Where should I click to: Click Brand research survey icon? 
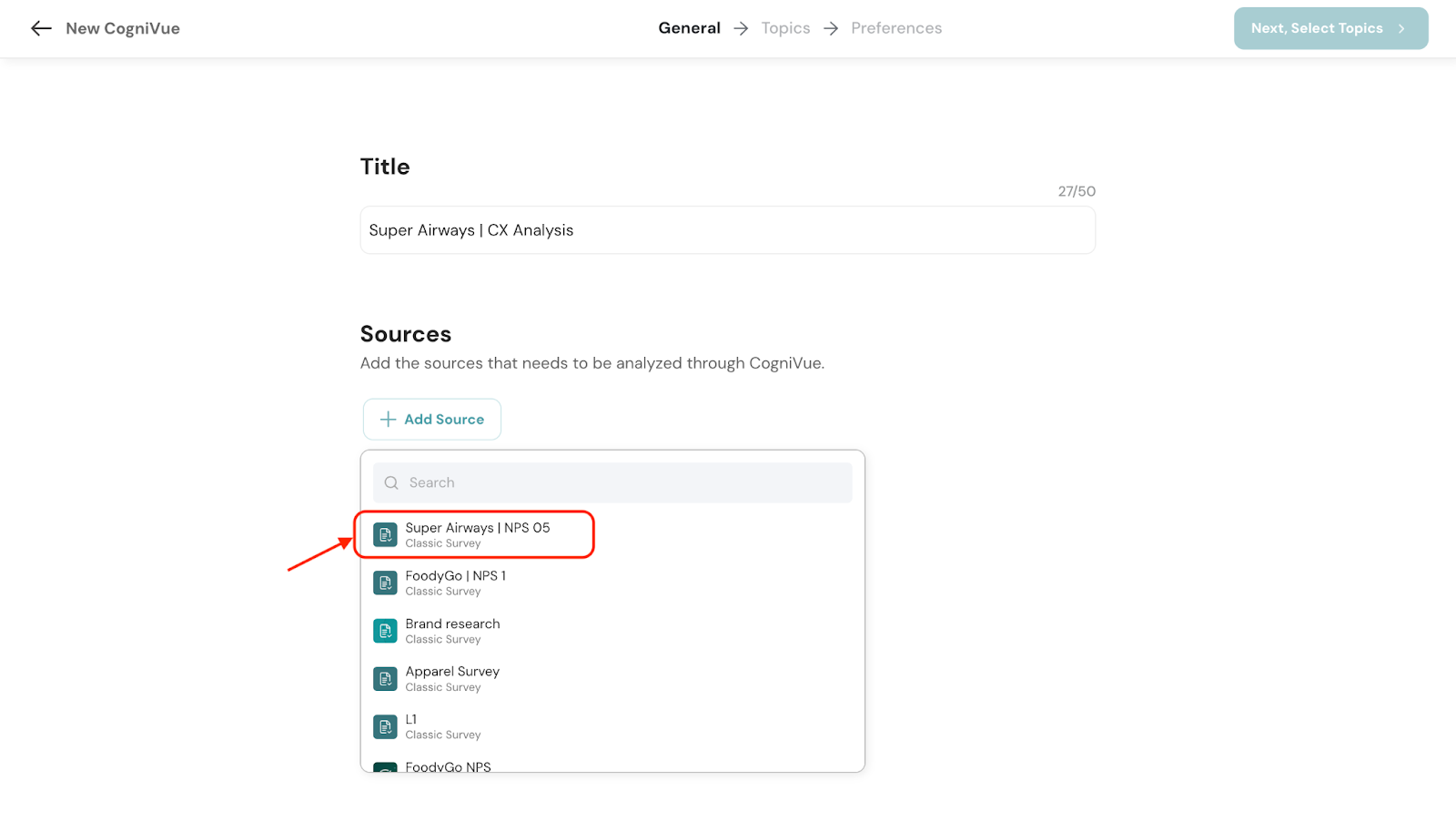[385, 631]
